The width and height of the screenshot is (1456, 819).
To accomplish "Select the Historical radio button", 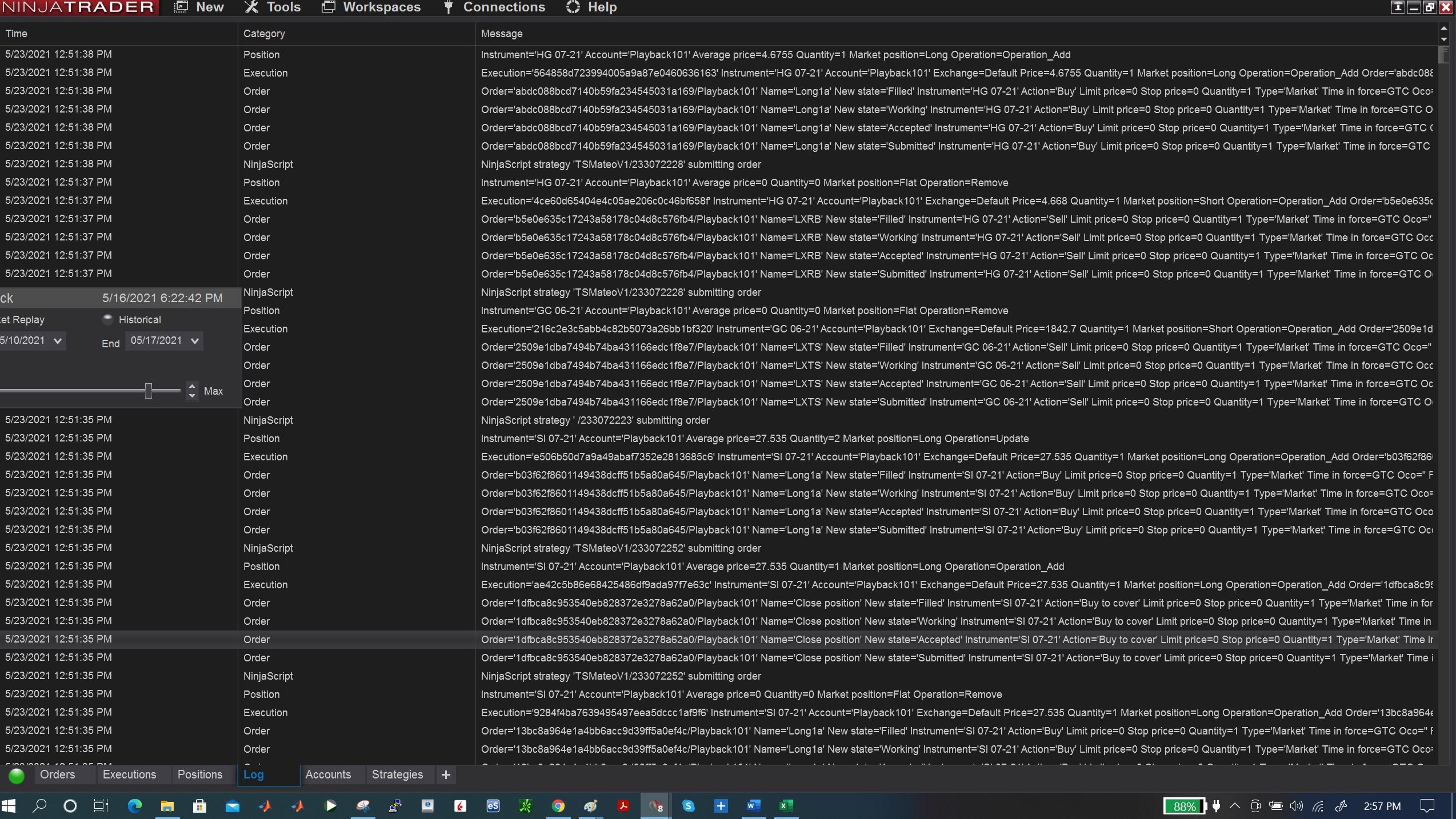I will (107, 320).
